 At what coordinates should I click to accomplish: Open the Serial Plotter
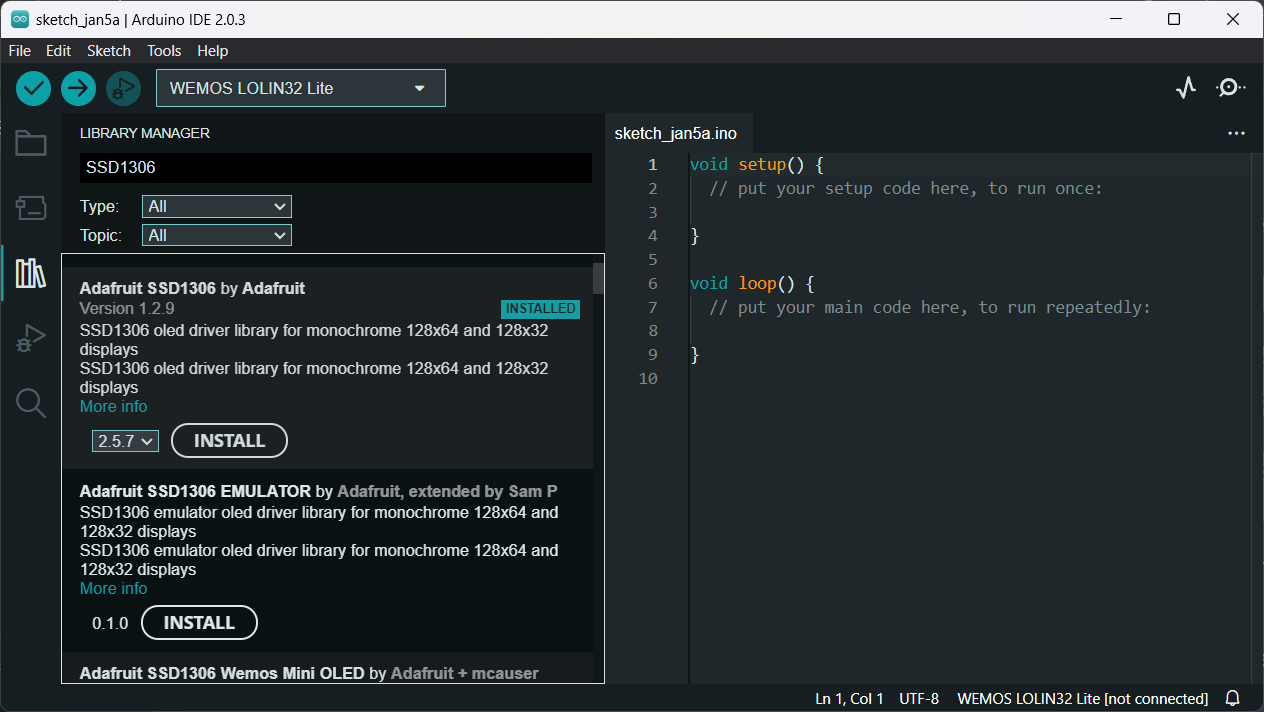coord(1186,88)
